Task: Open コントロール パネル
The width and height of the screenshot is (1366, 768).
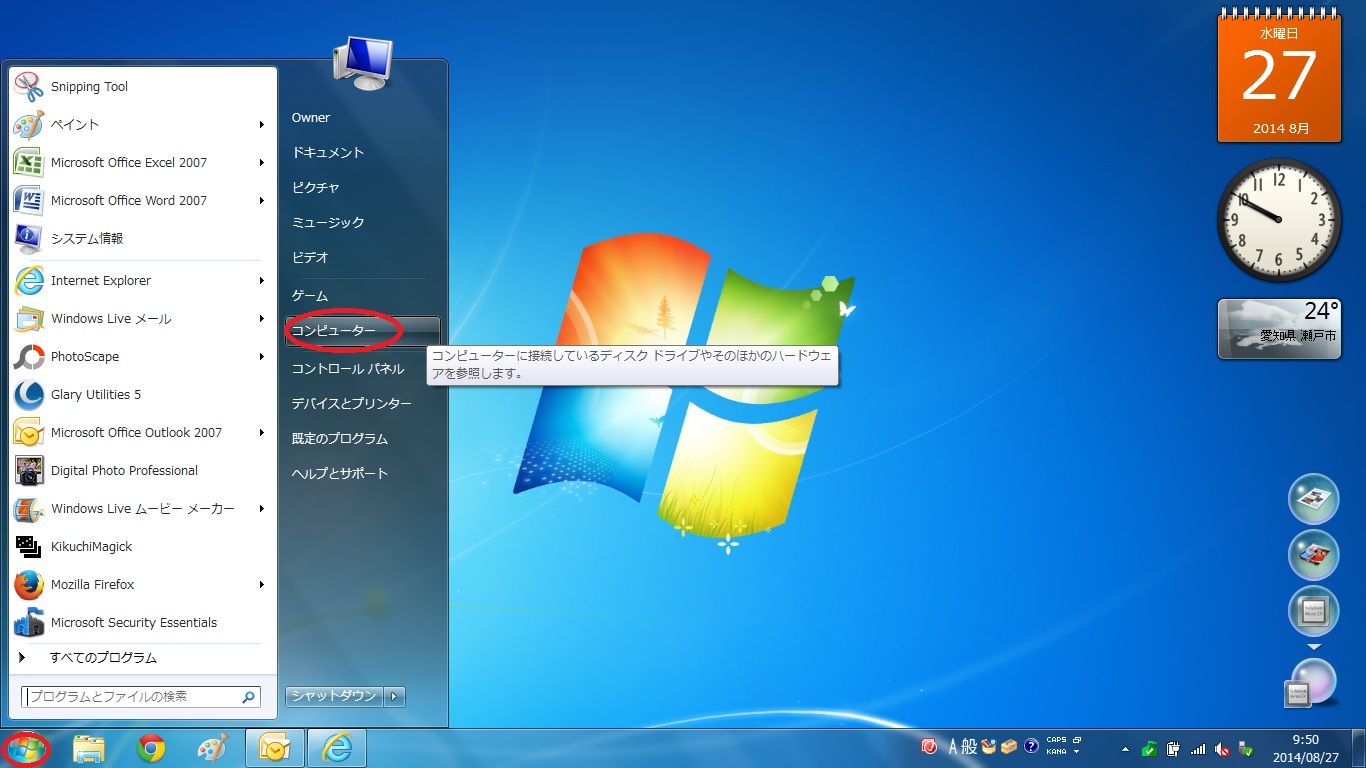Action: pyautogui.click(x=362, y=369)
